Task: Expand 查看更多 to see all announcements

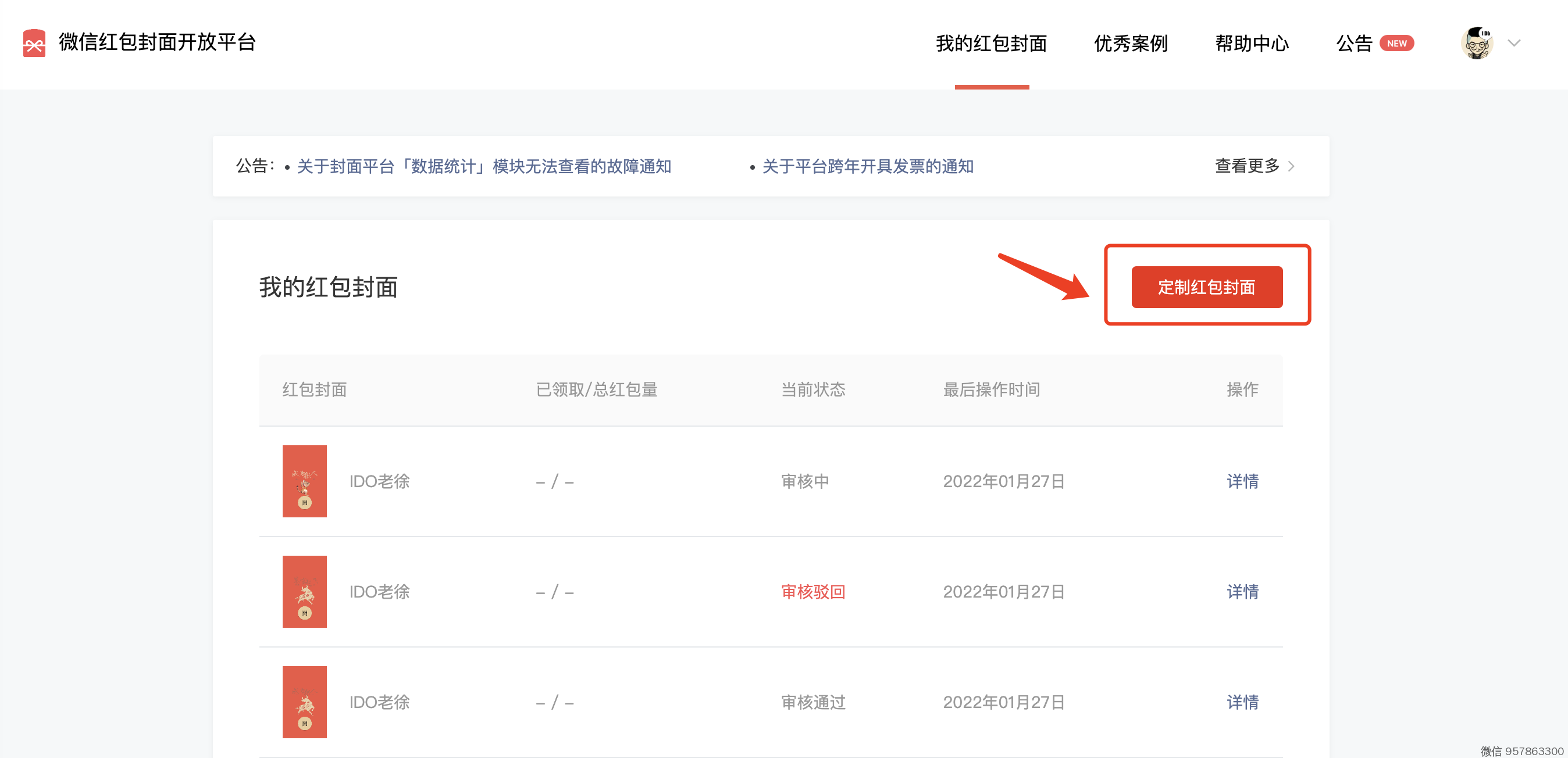Action: click(1246, 166)
